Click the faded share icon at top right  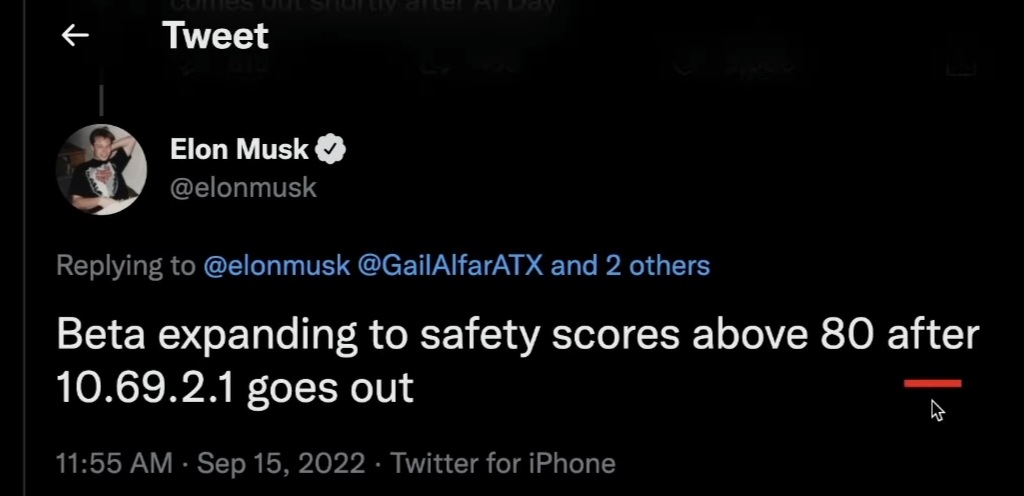(x=961, y=67)
